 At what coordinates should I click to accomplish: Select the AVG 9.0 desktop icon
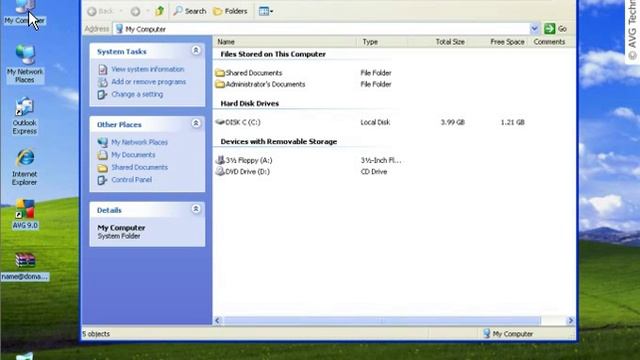click(x=25, y=214)
